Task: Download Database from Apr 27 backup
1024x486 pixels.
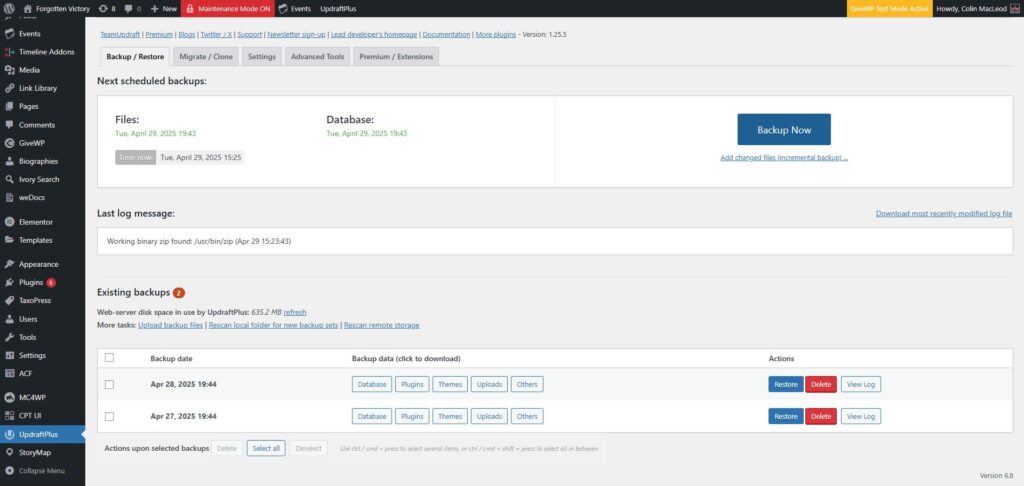Action: tap(371, 416)
